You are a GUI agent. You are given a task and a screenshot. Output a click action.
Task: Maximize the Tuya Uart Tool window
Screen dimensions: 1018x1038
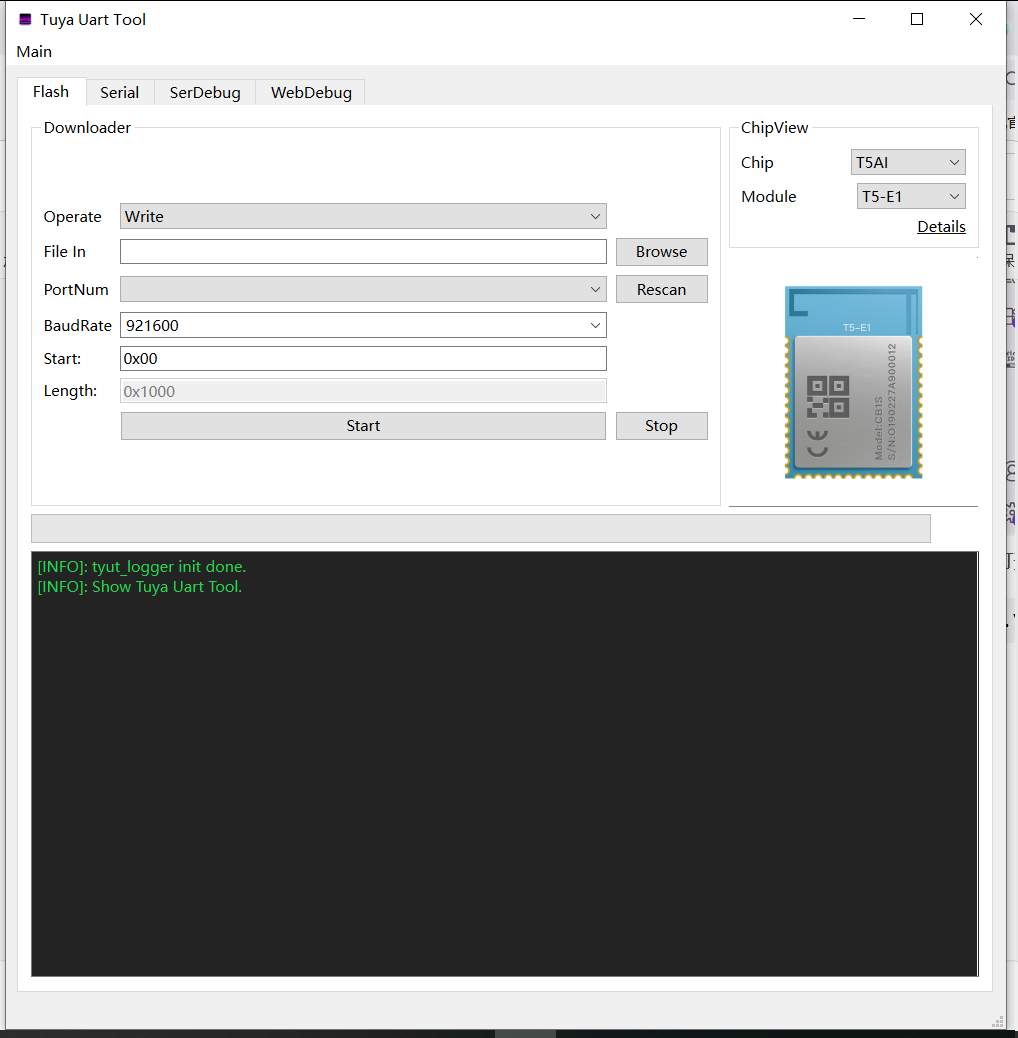[x=917, y=19]
